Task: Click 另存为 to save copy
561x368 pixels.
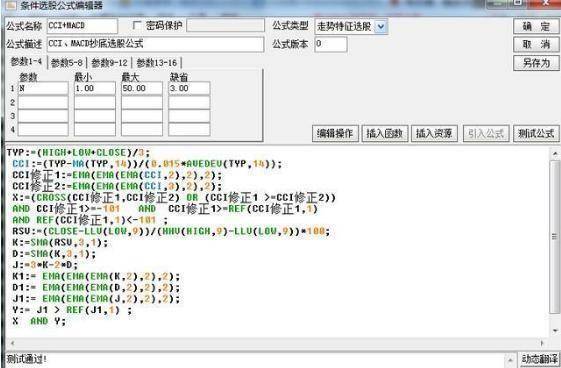Action: pos(536,63)
